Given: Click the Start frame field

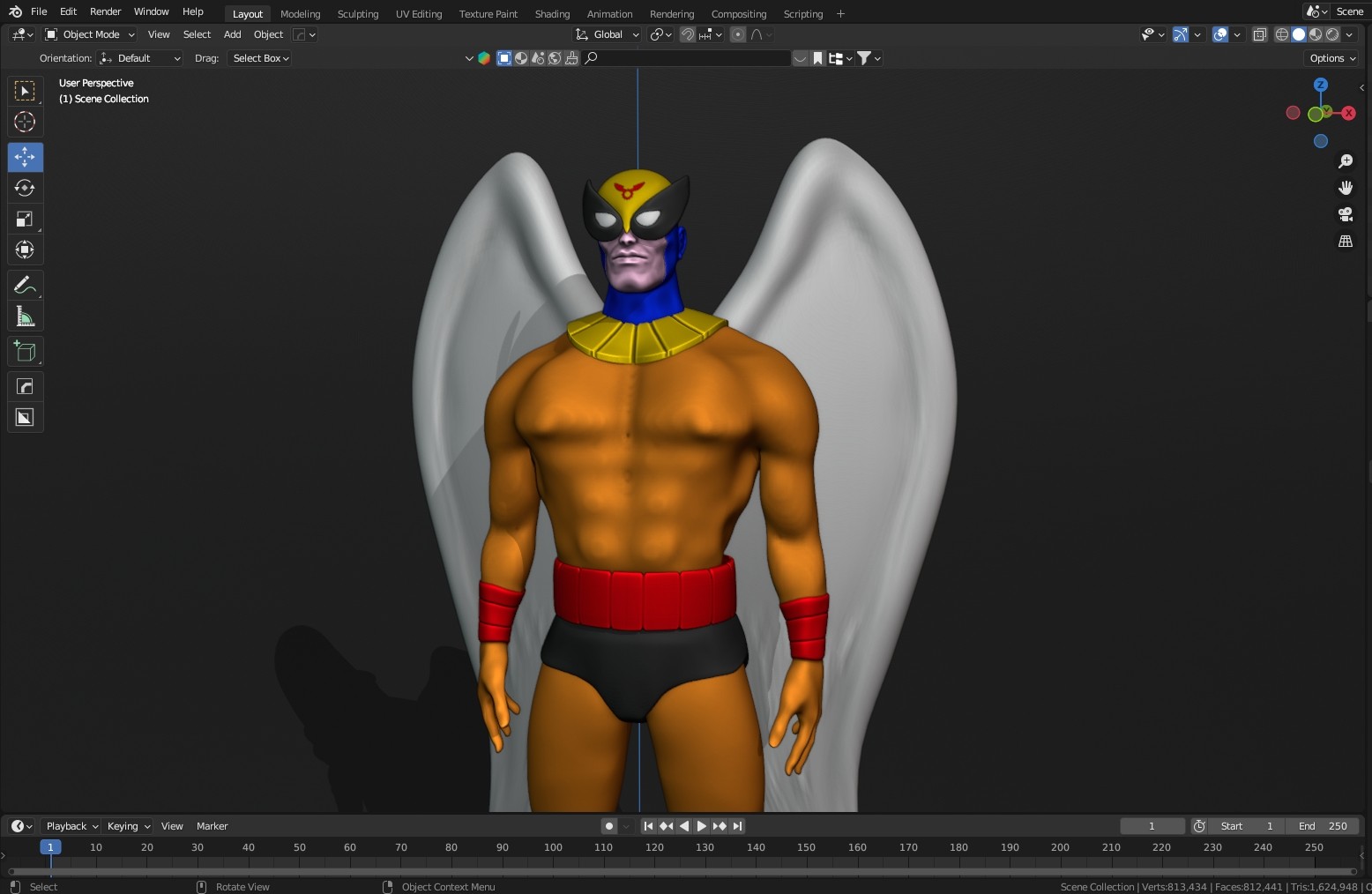Looking at the screenshot, I should pyautogui.click(x=1247, y=826).
